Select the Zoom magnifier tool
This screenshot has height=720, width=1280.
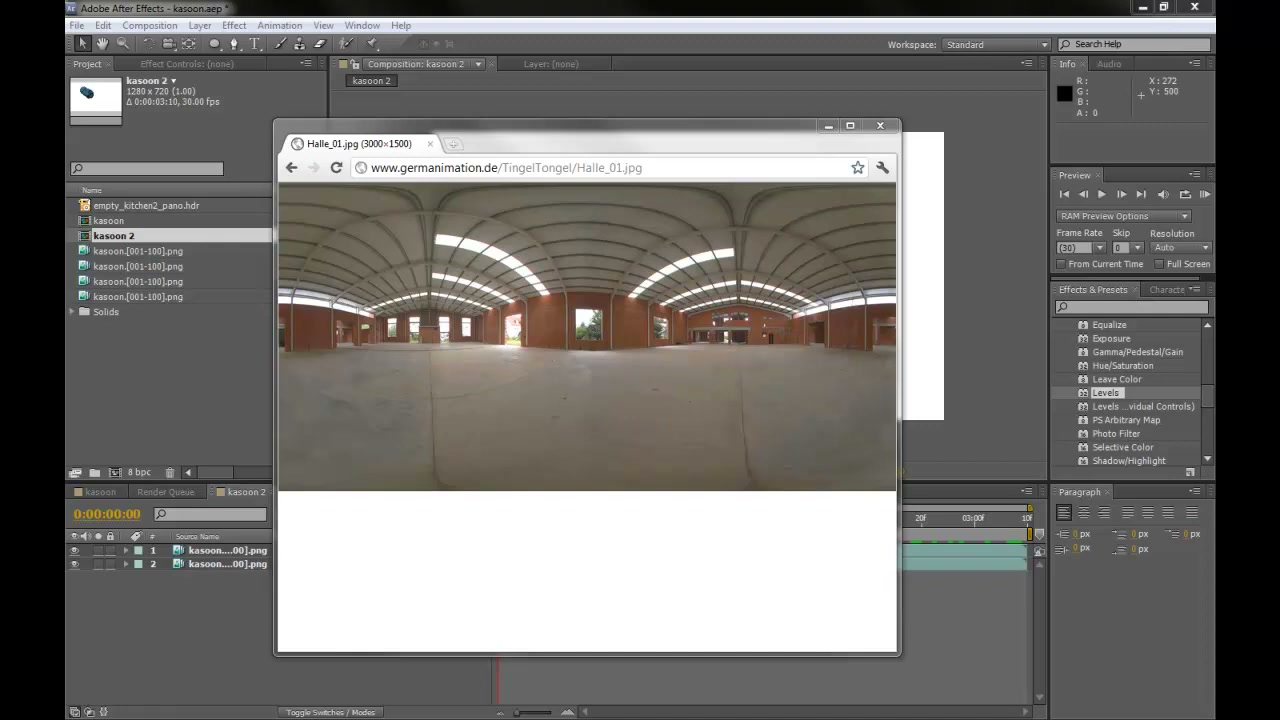pyautogui.click(x=123, y=44)
